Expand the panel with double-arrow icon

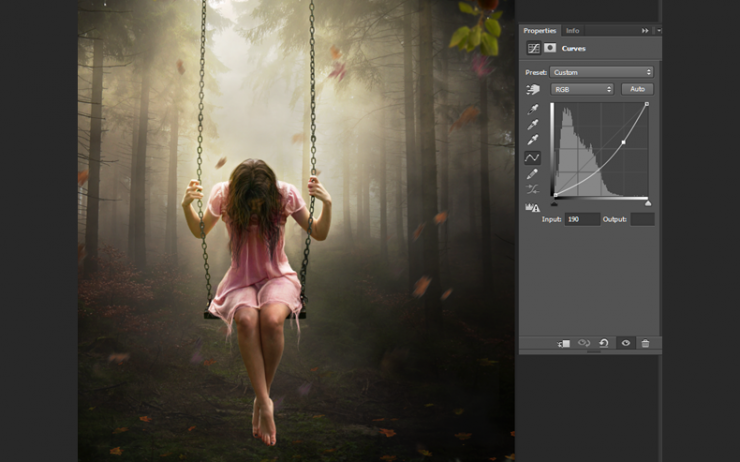pos(645,31)
